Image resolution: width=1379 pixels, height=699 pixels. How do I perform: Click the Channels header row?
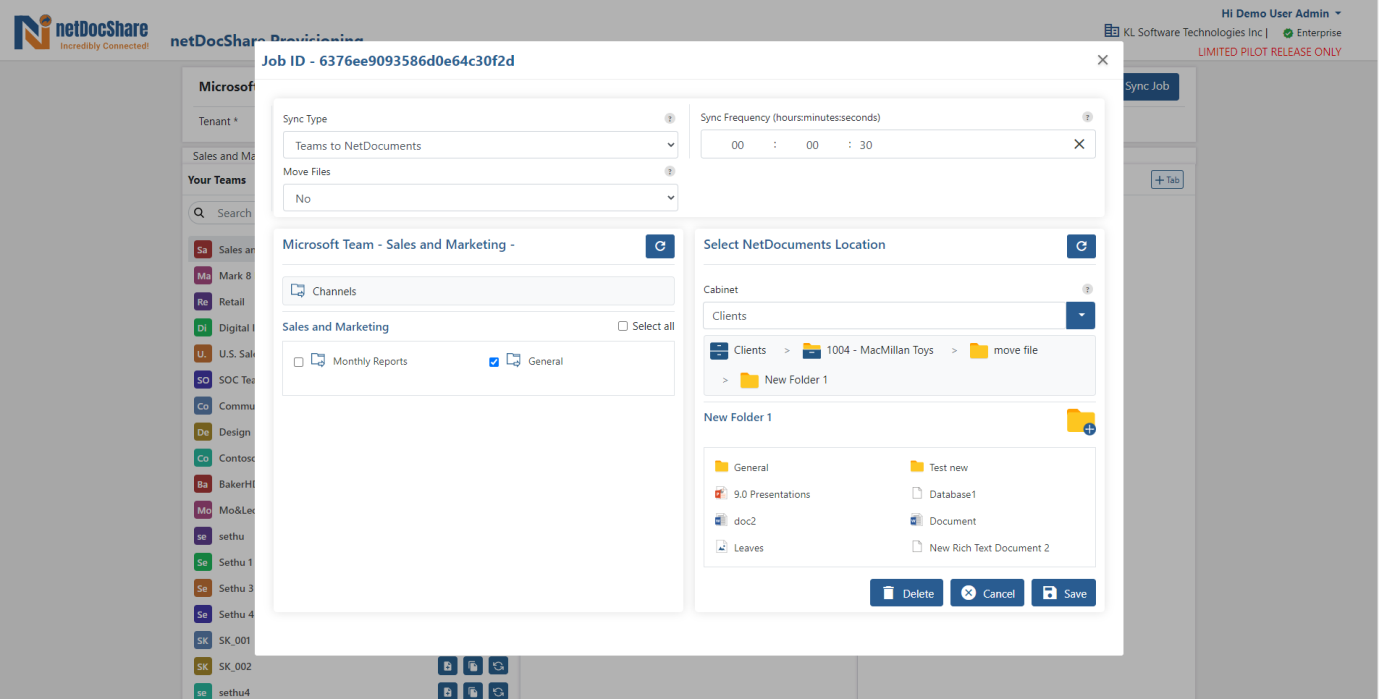pos(478,291)
